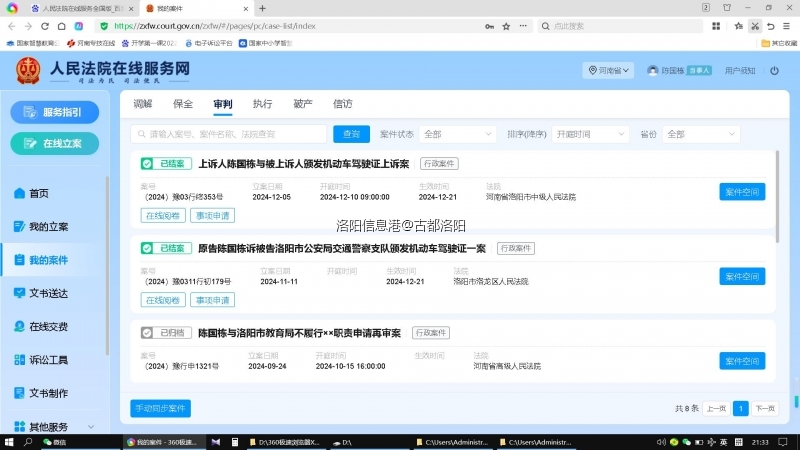Screen dimensions: 800x450
Task: Reload the page with refresh icon
Action: [45, 26]
